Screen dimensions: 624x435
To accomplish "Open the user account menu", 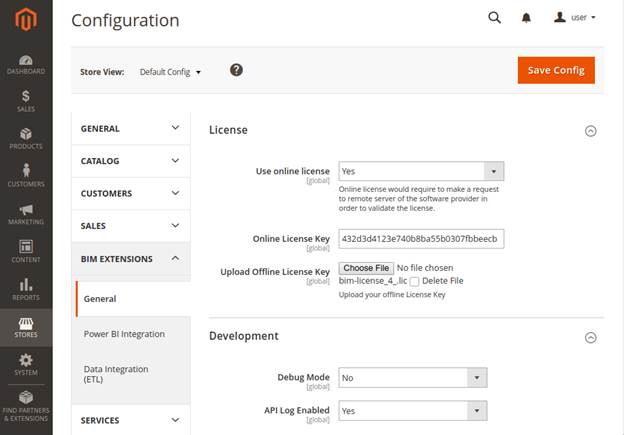I will [x=575, y=18].
